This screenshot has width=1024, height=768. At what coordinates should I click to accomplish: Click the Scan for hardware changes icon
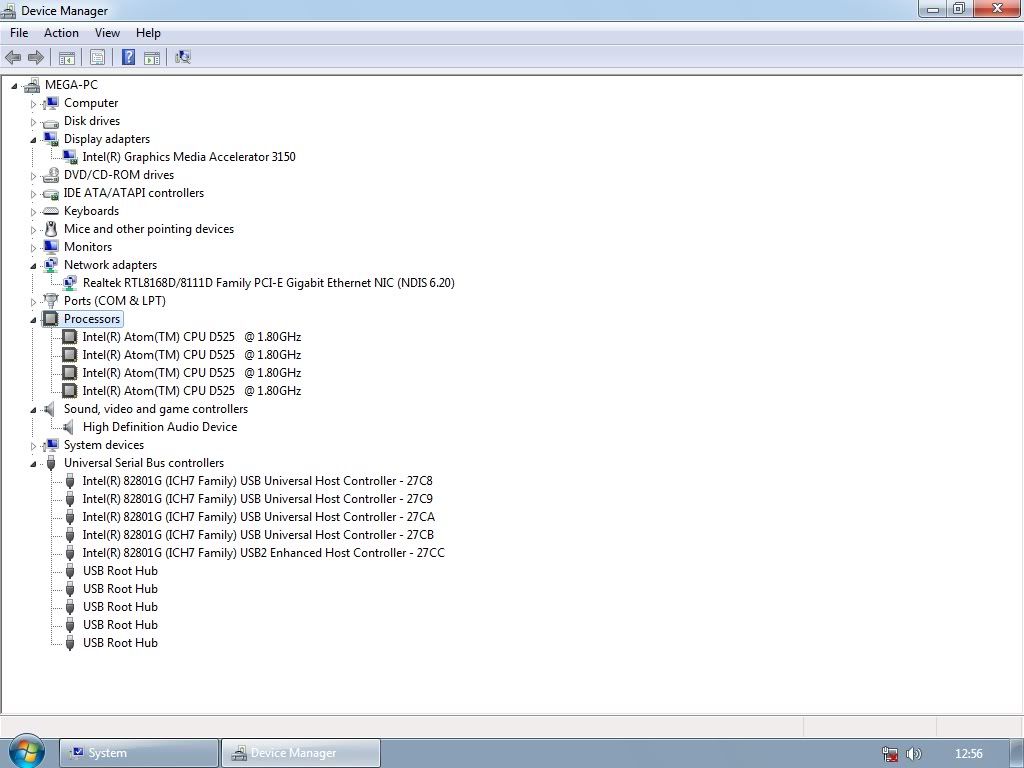click(x=183, y=57)
